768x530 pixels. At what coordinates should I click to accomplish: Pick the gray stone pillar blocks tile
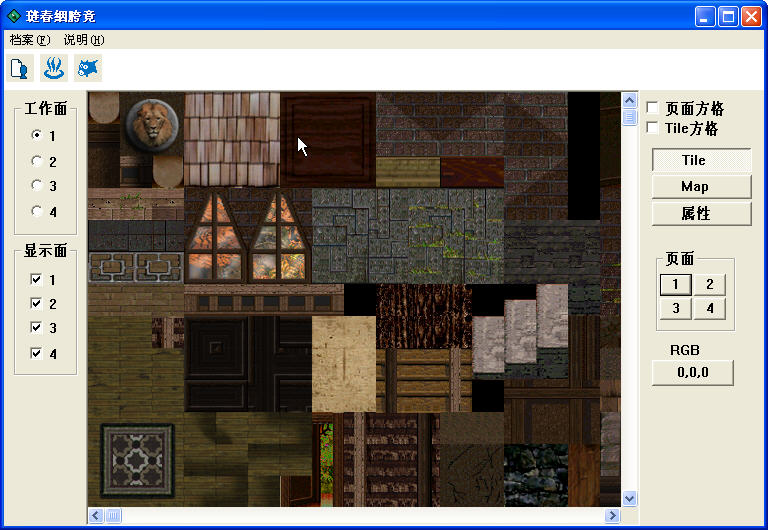click(x=521, y=329)
